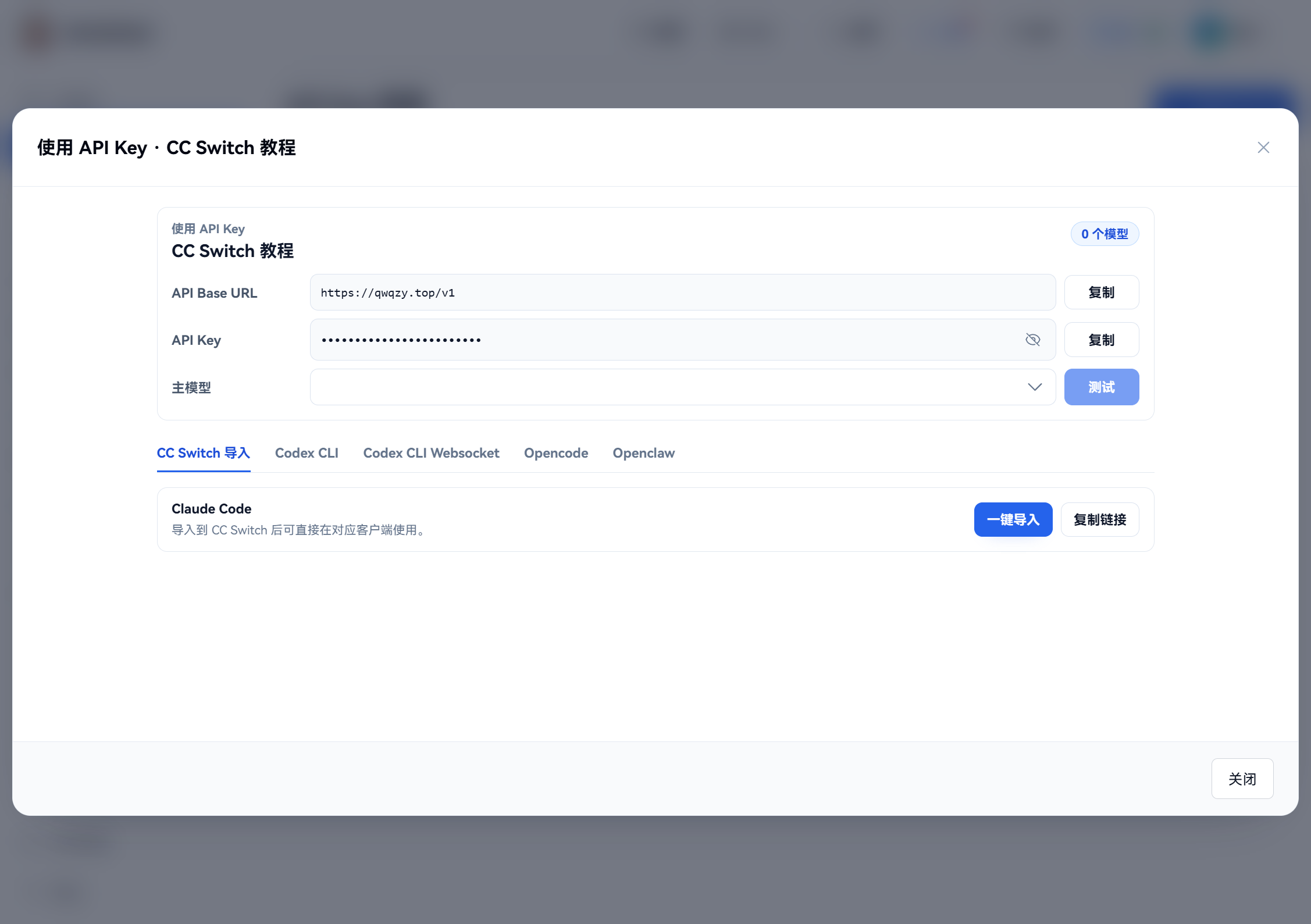Viewport: 1311px width, 924px height.
Task: Click the API Base URL label
Action: 215,293
